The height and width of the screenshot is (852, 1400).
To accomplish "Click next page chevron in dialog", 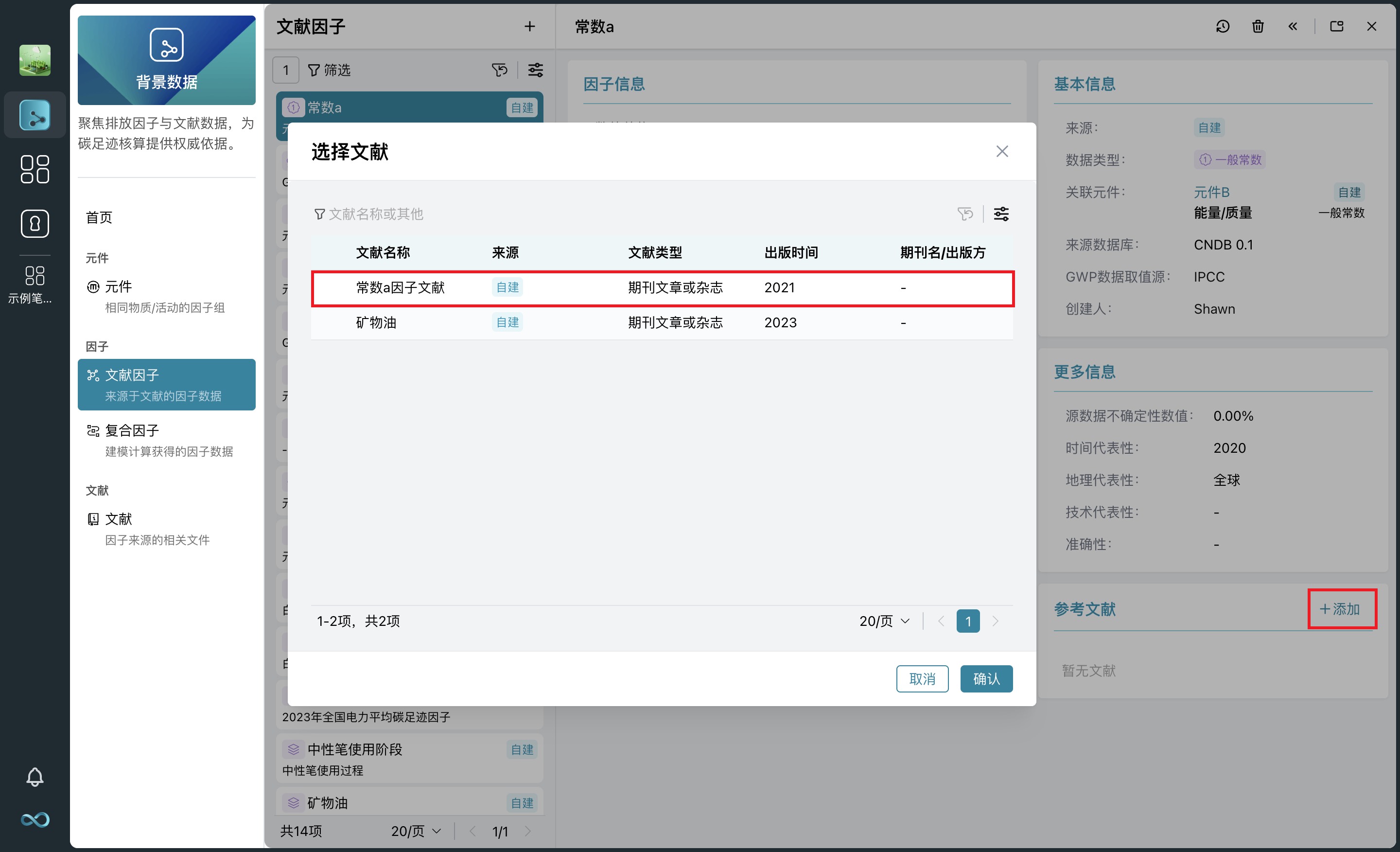I will 995,621.
